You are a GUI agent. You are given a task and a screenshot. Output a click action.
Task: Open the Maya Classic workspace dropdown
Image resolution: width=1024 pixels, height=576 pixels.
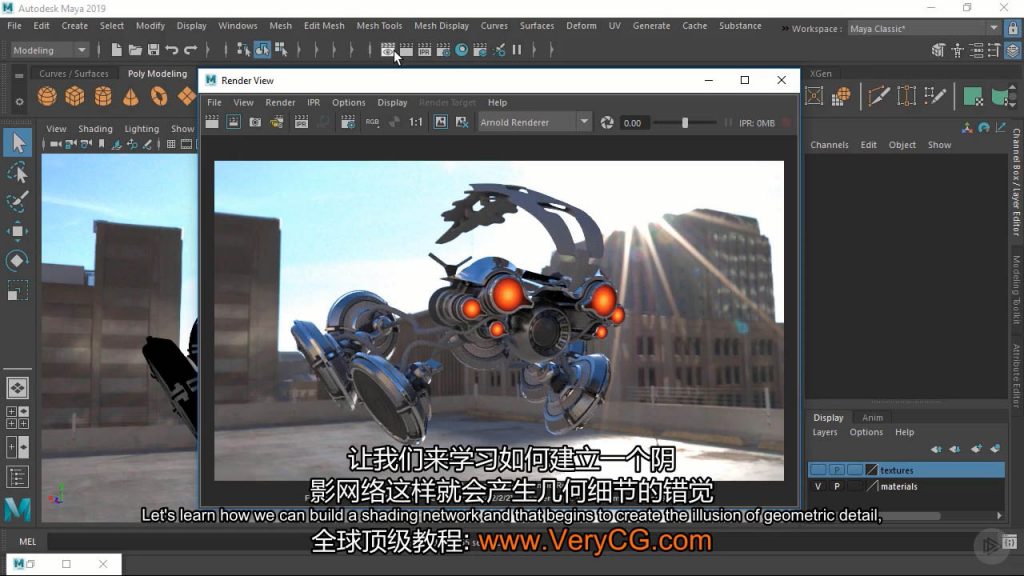tap(993, 29)
